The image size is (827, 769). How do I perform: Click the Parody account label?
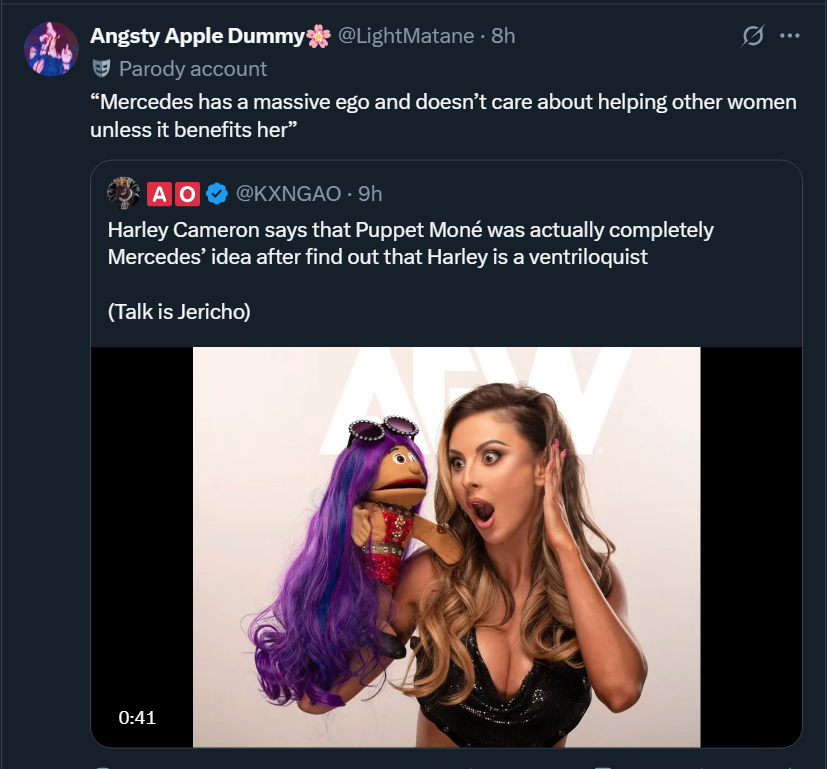(193, 69)
